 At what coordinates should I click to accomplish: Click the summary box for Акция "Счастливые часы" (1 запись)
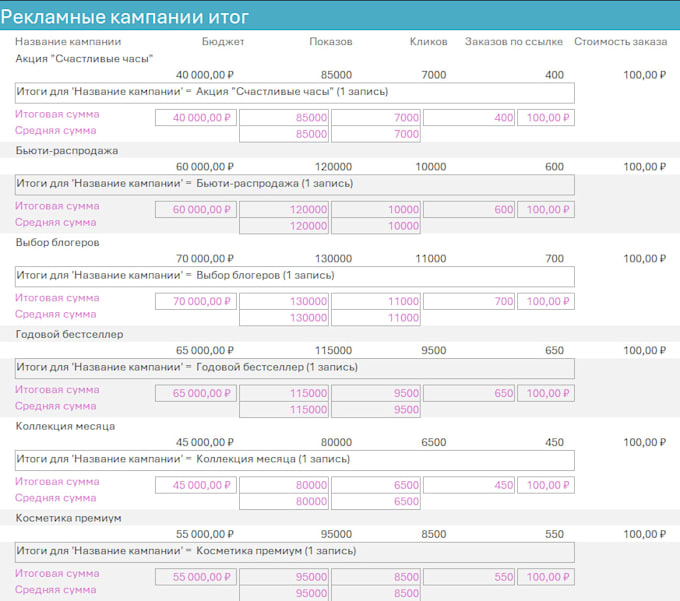[x=294, y=93]
